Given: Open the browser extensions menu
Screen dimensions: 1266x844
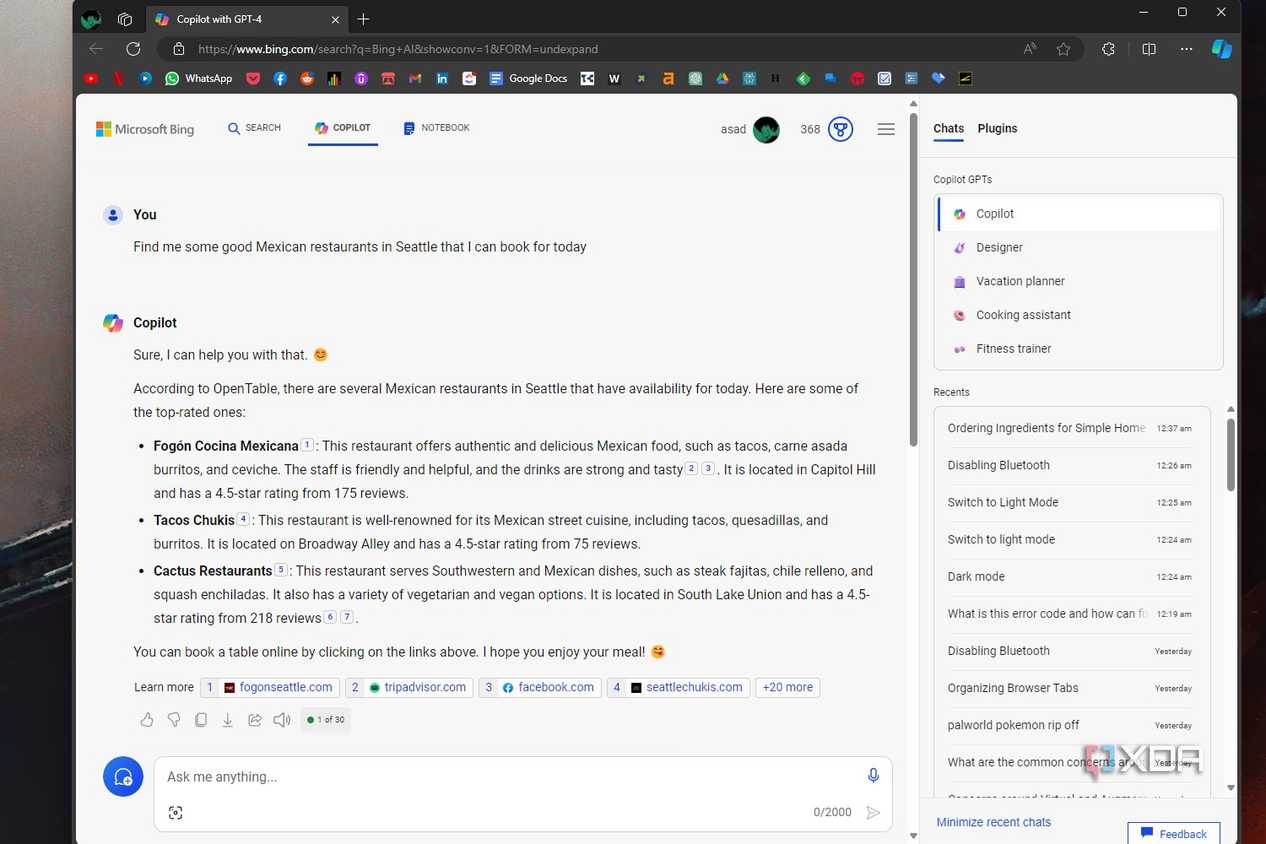Looking at the screenshot, I should point(1108,48).
